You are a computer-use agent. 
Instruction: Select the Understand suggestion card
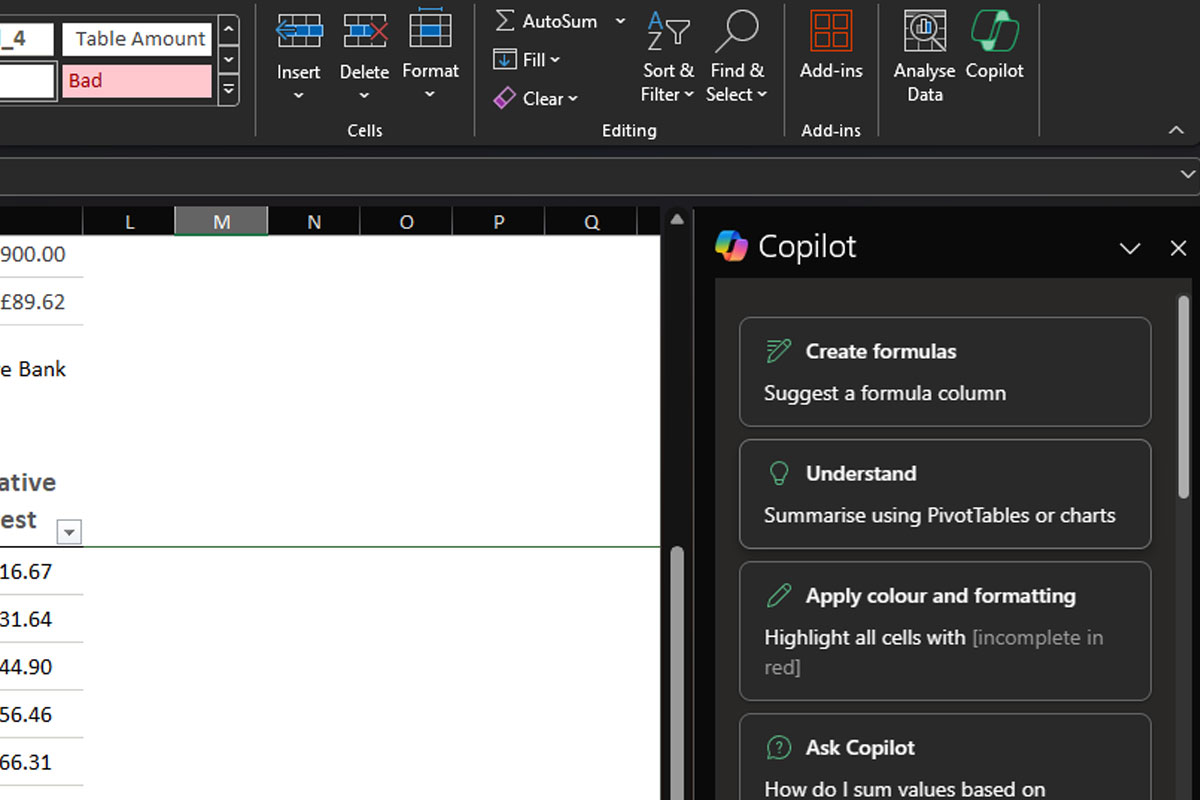945,494
